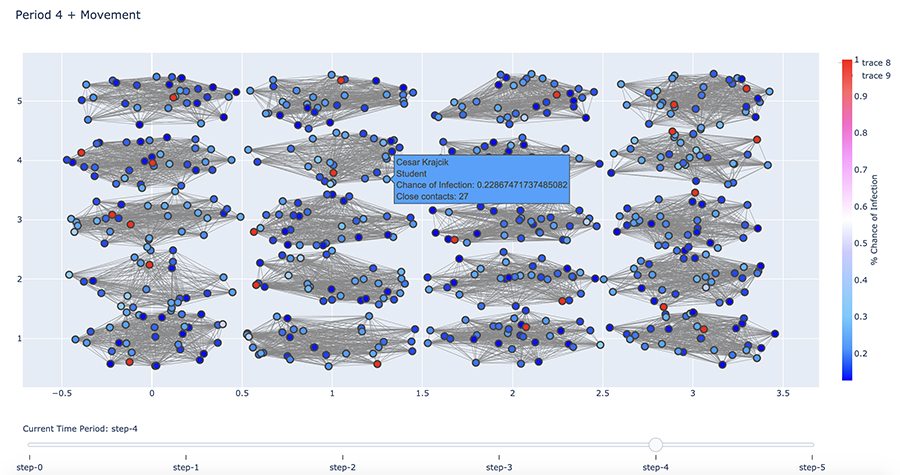
Task: Click the 'Current Time Period: step-4' label
Action: tap(80, 428)
